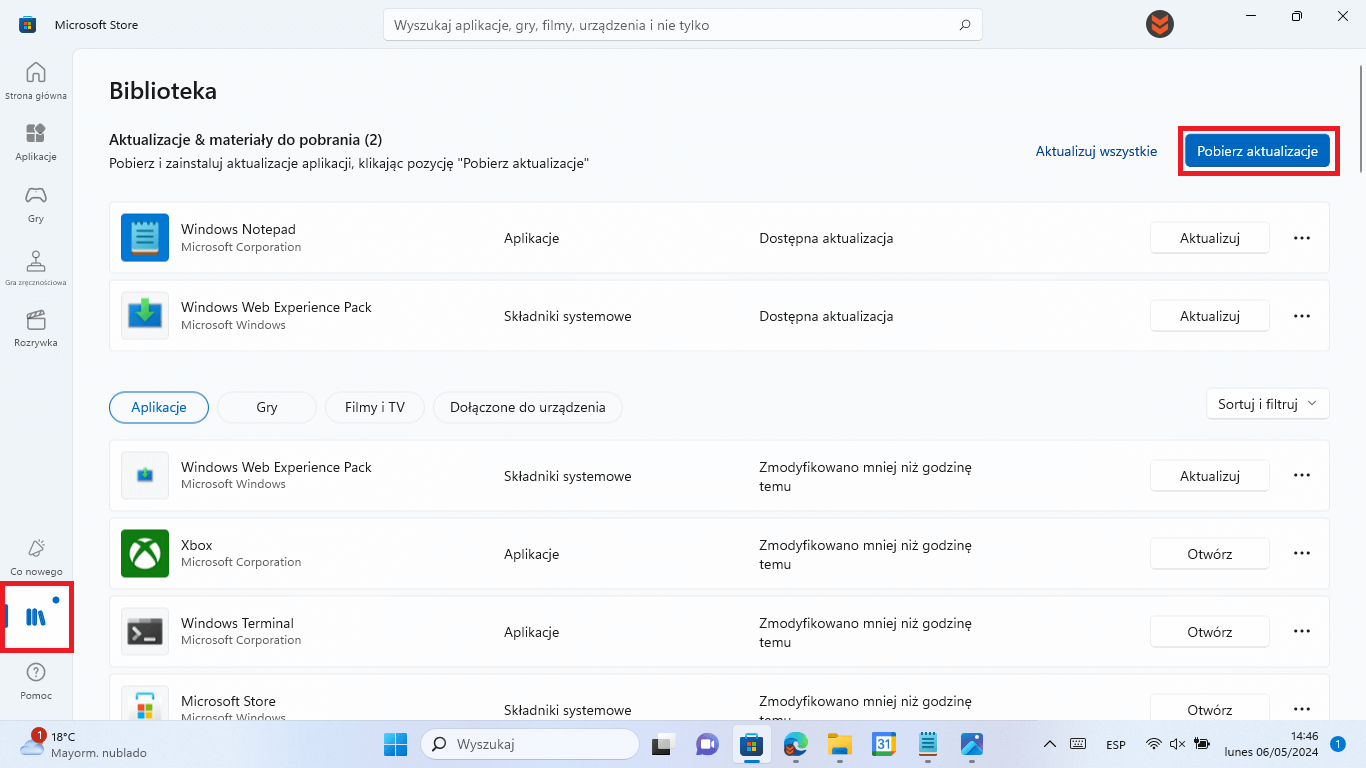The width and height of the screenshot is (1366, 768).
Task: Select the Filmy i TV filter pill
Action: click(x=375, y=407)
